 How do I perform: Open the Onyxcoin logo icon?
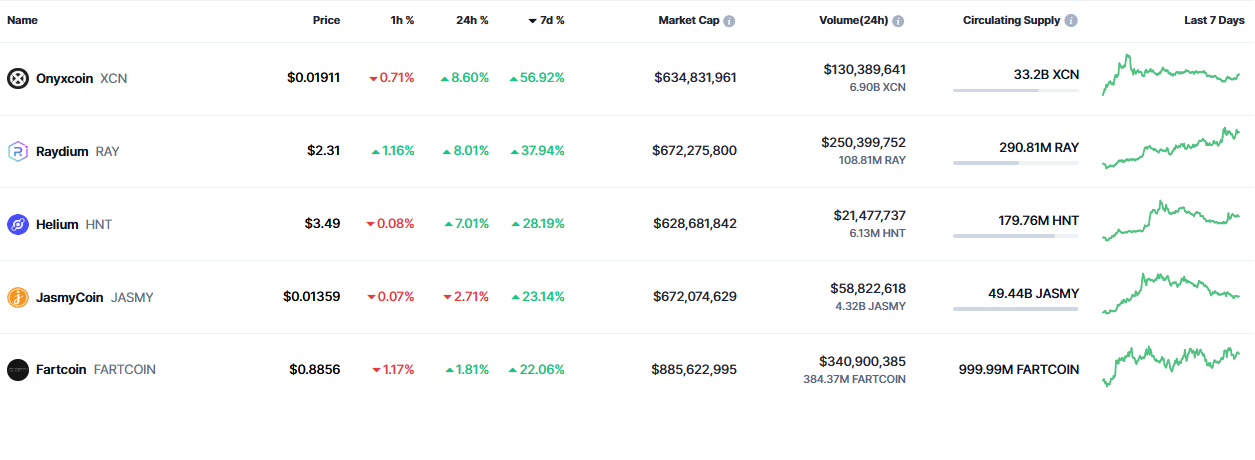click(18, 78)
